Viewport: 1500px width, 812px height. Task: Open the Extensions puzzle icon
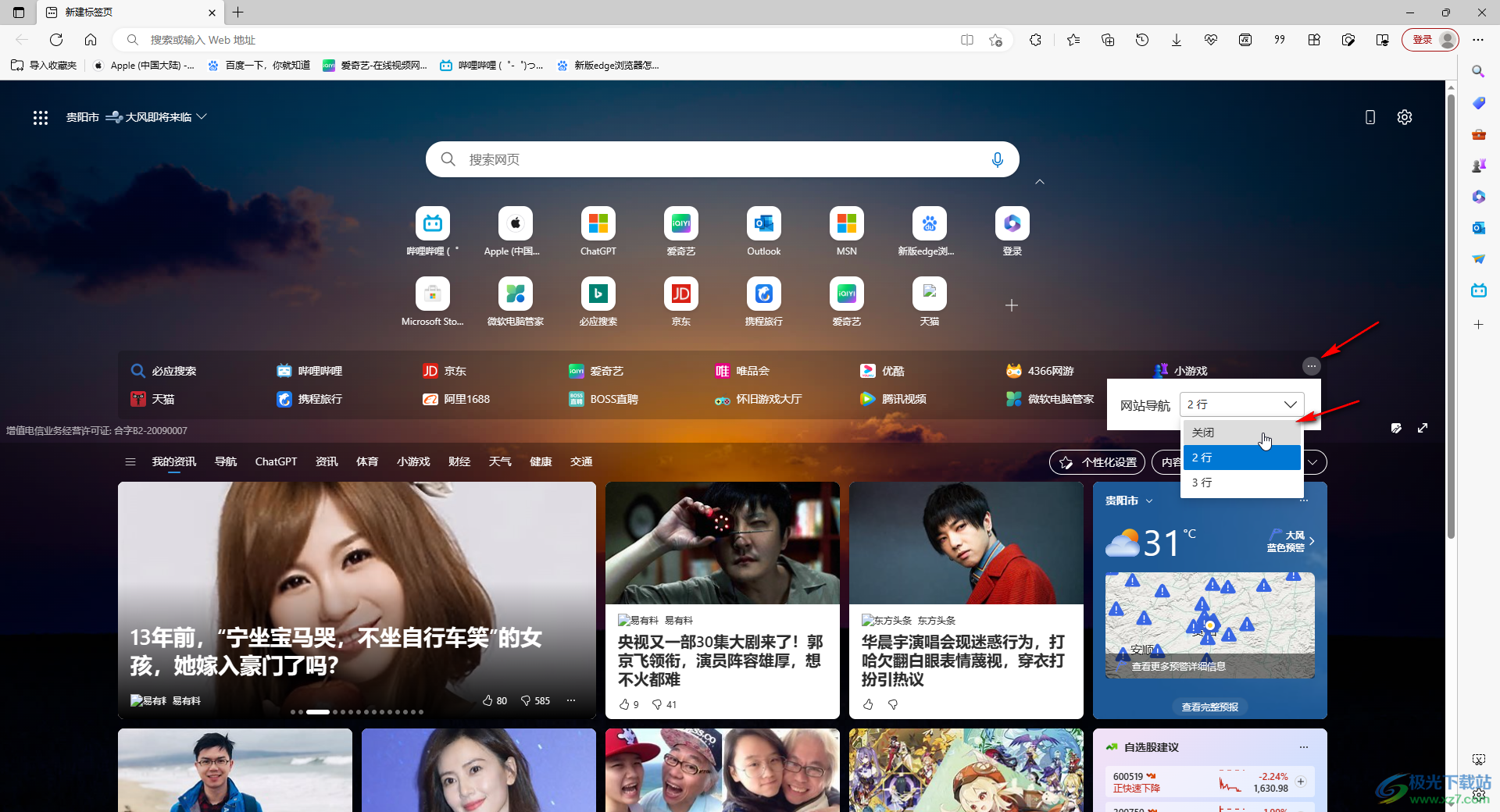1036,40
